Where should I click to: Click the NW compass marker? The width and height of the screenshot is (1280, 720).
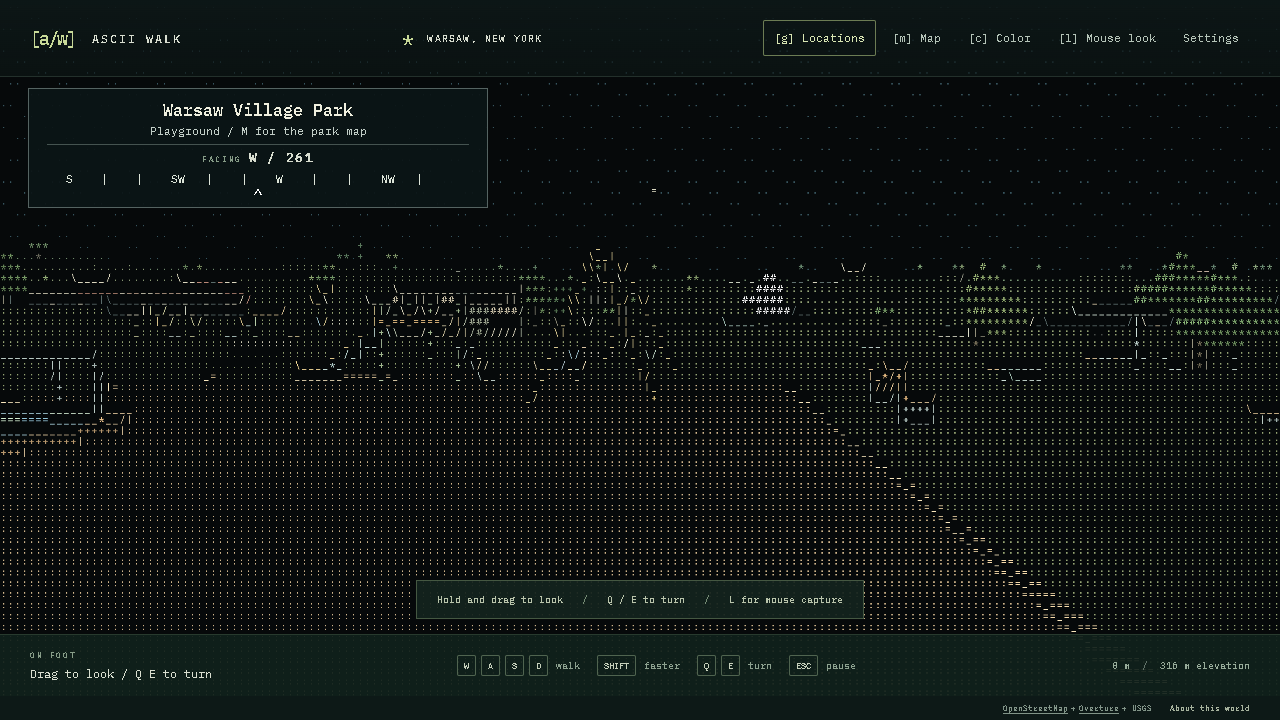388,180
